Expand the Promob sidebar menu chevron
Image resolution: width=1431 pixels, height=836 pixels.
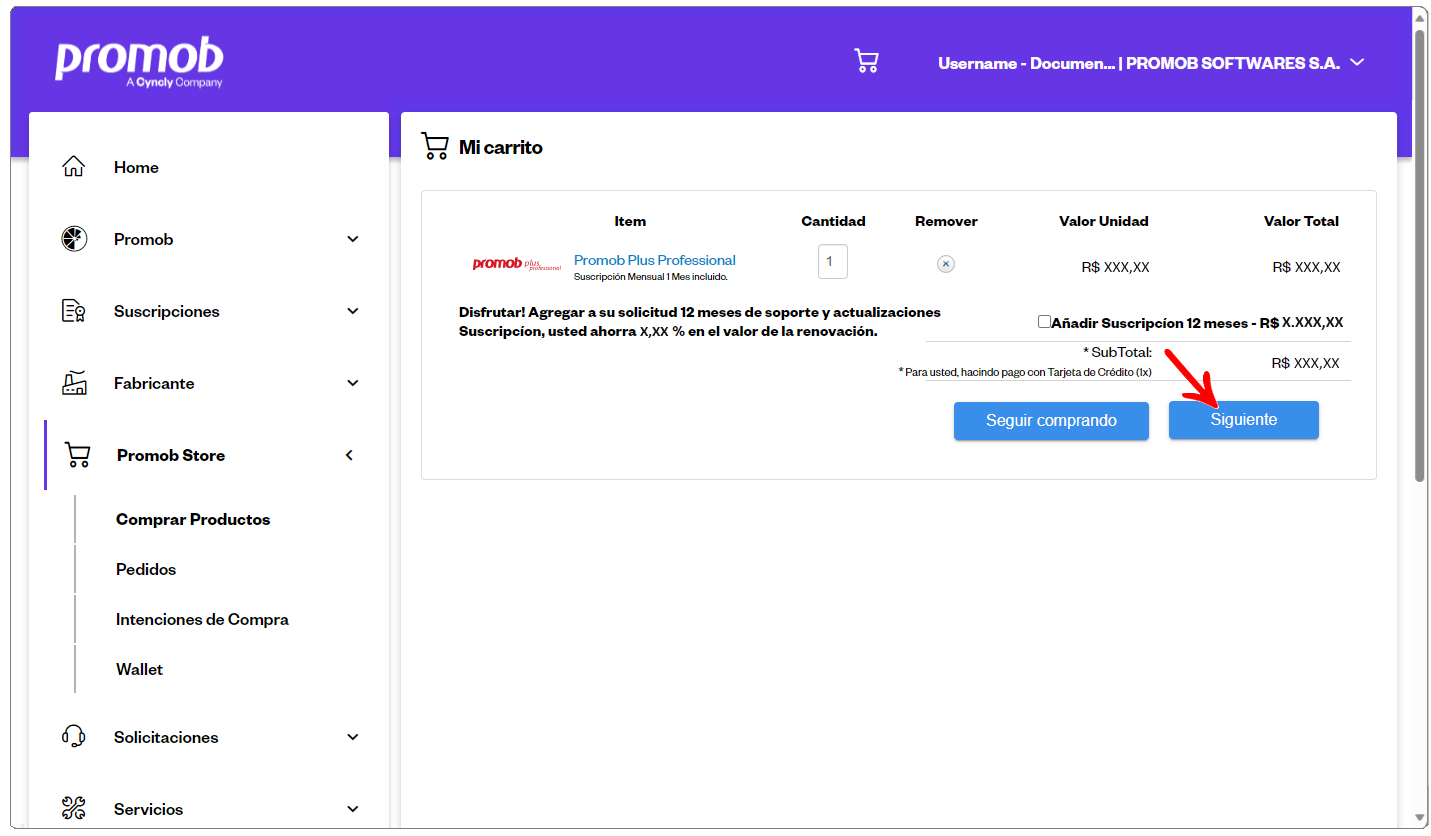pyautogui.click(x=352, y=239)
